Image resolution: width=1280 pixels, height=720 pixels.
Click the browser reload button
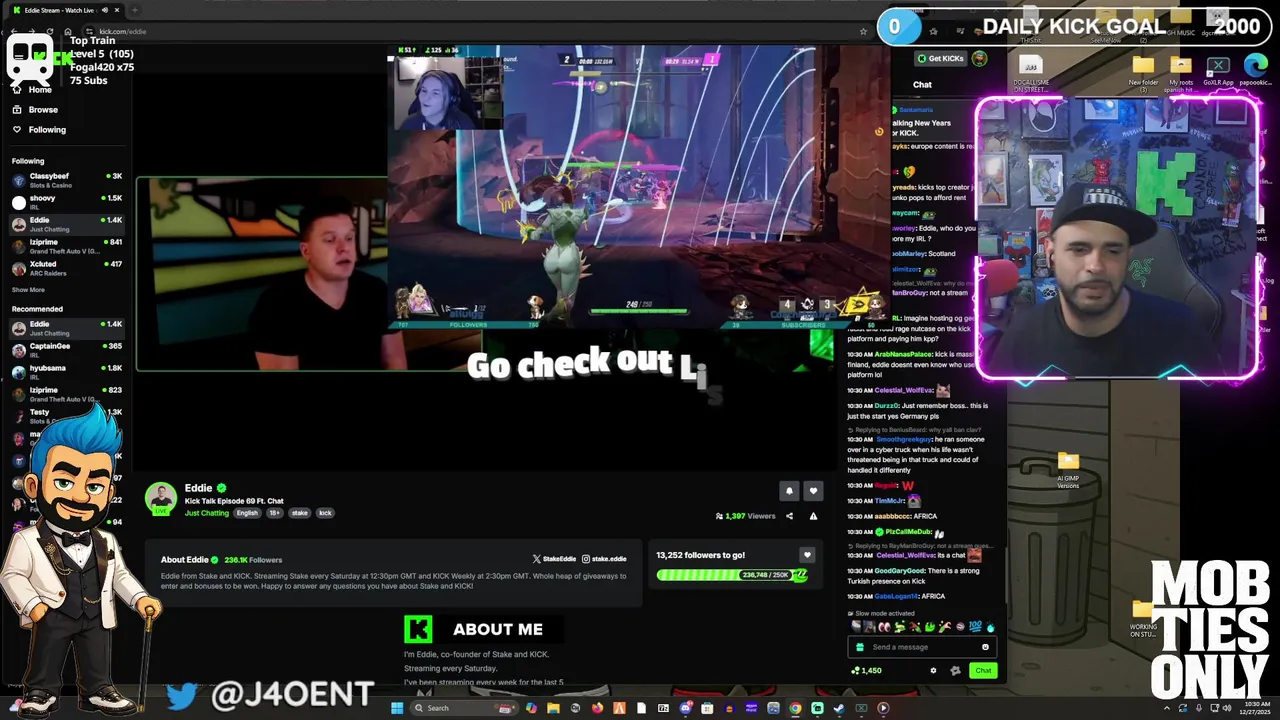click(49, 31)
